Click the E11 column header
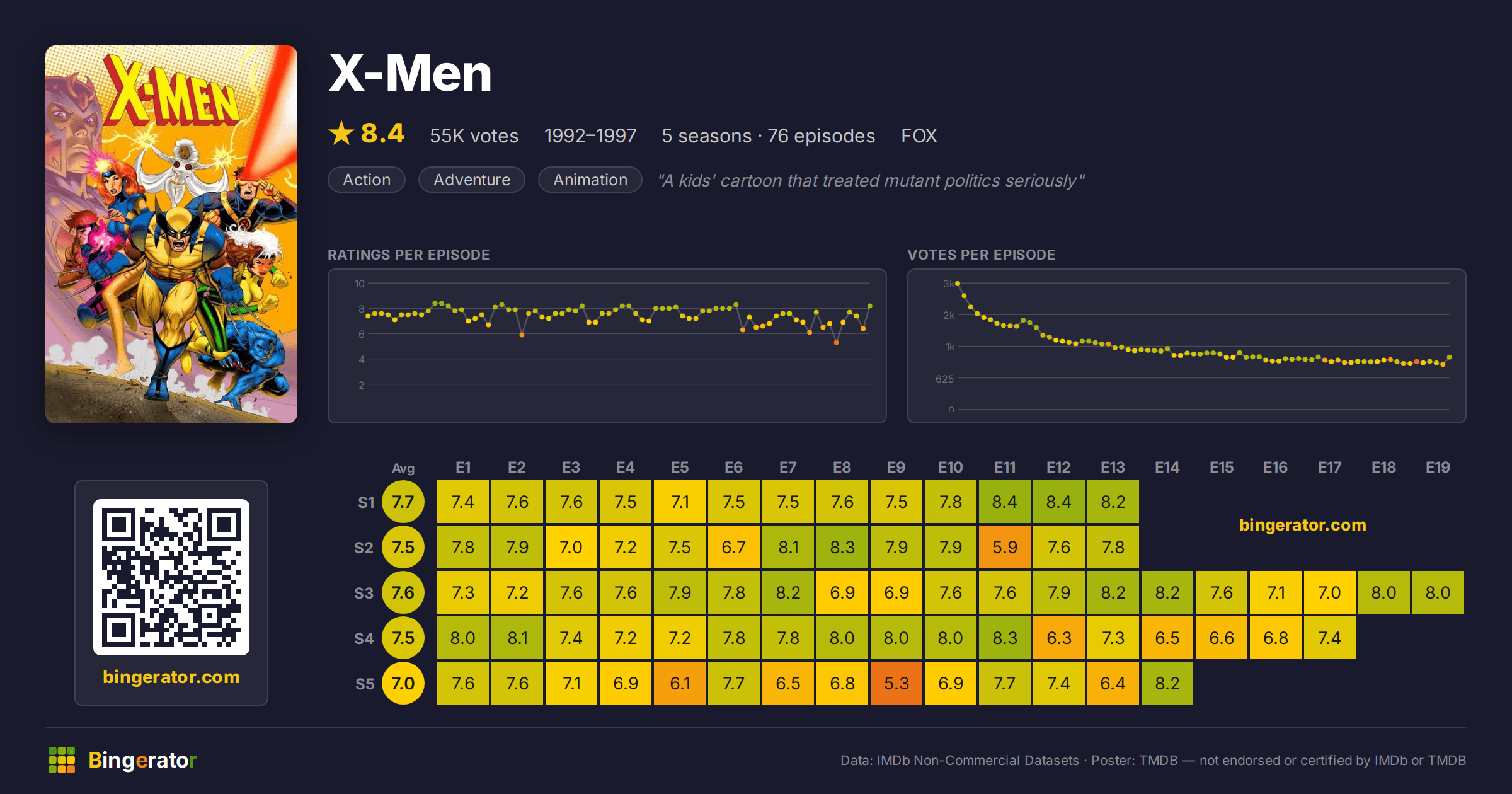This screenshot has height=794, width=1512. (1005, 468)
